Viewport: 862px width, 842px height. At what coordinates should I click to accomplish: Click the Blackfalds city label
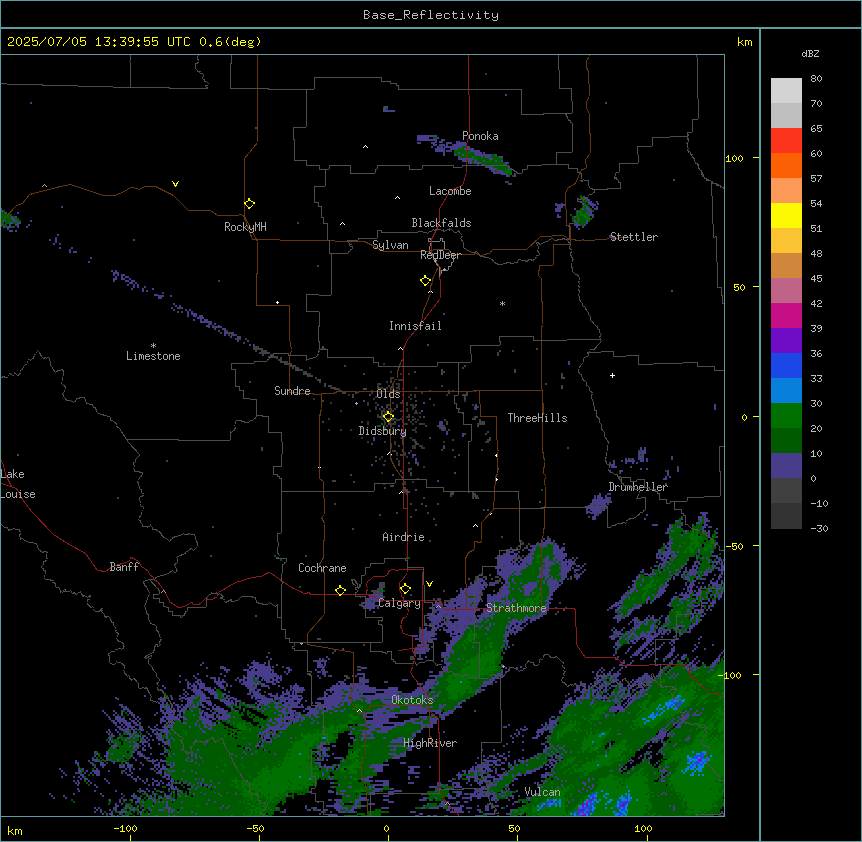441,223
